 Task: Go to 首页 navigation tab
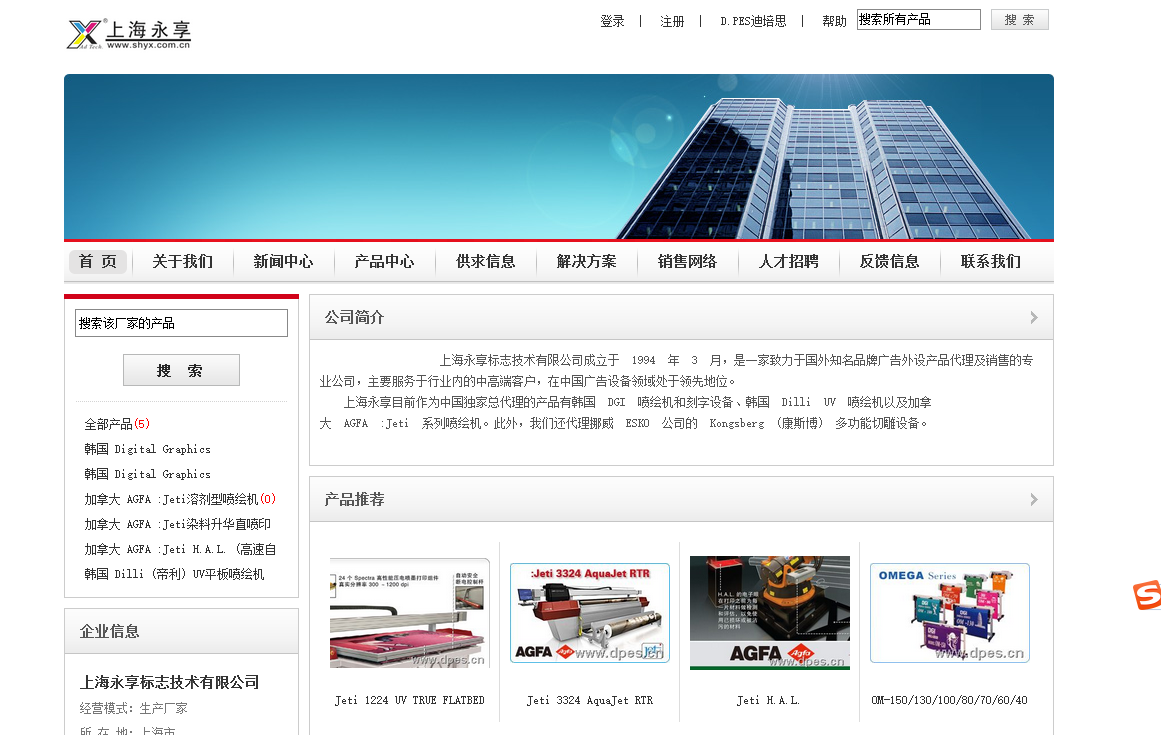pos(98,262)
